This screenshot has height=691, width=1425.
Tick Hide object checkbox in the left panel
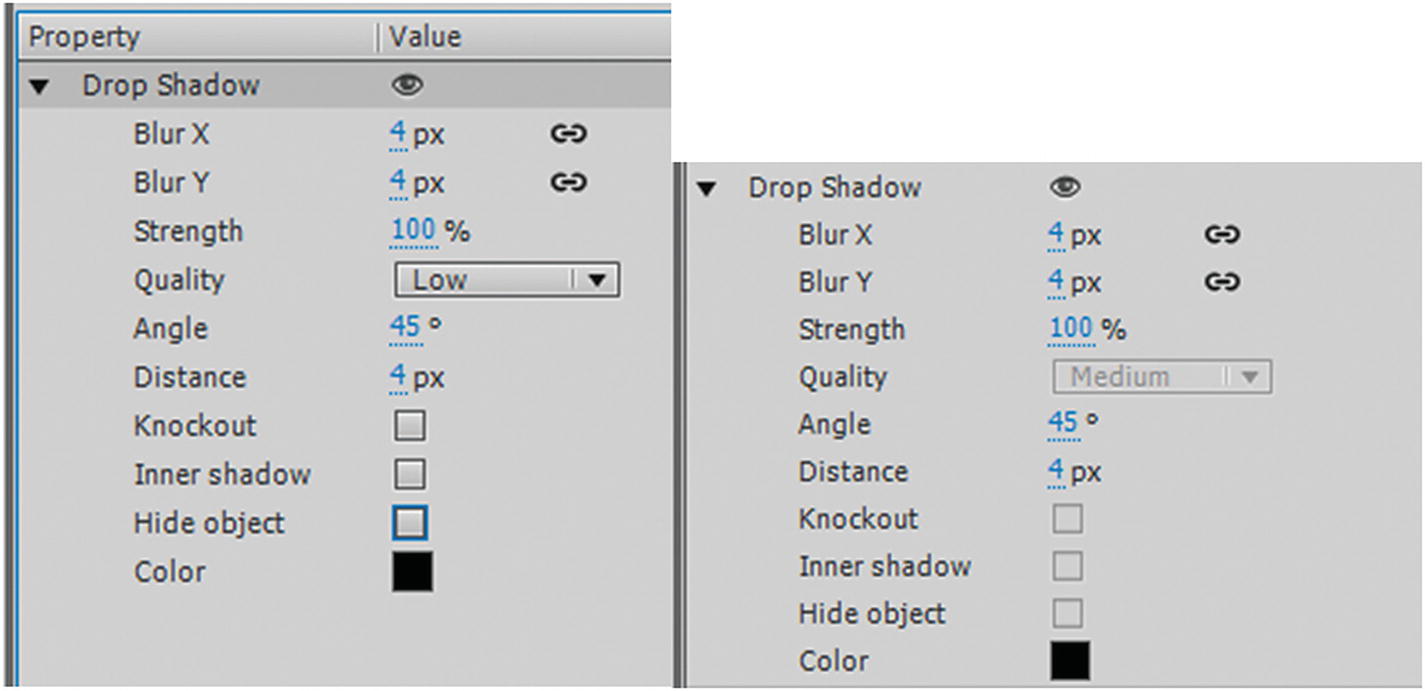click(410, 522)
